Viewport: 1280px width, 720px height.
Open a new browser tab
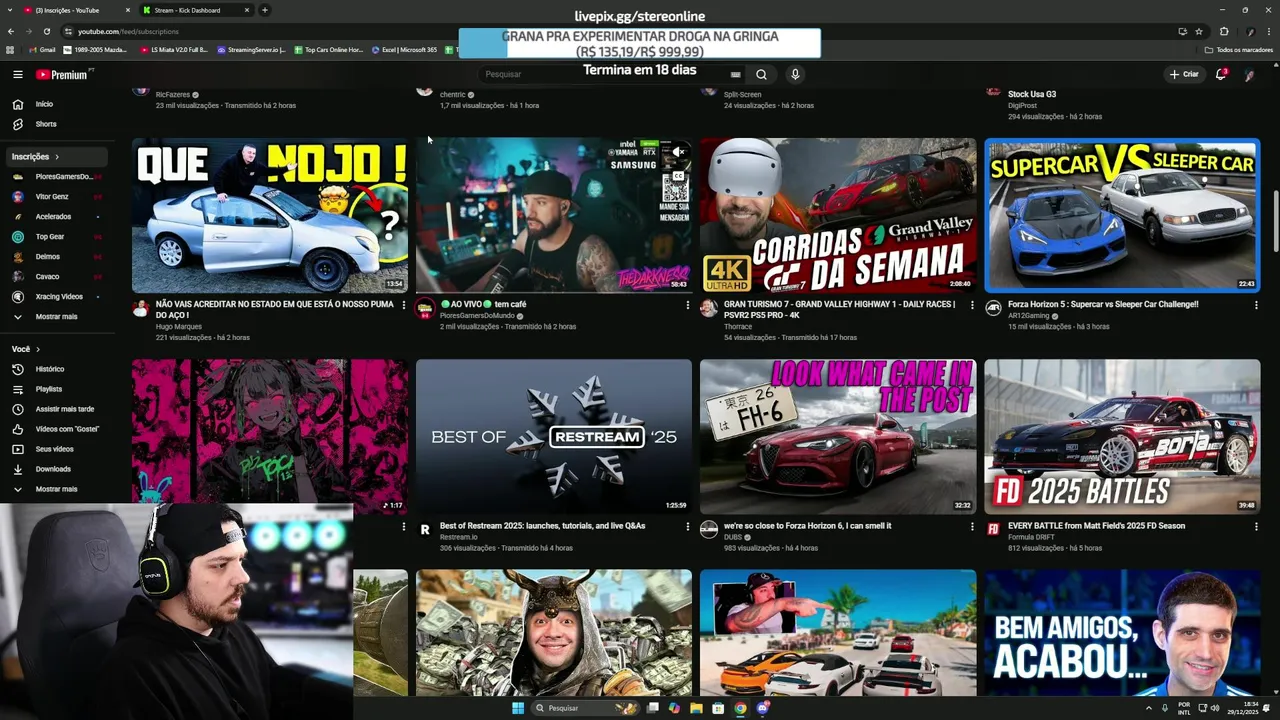pos(265,10)
